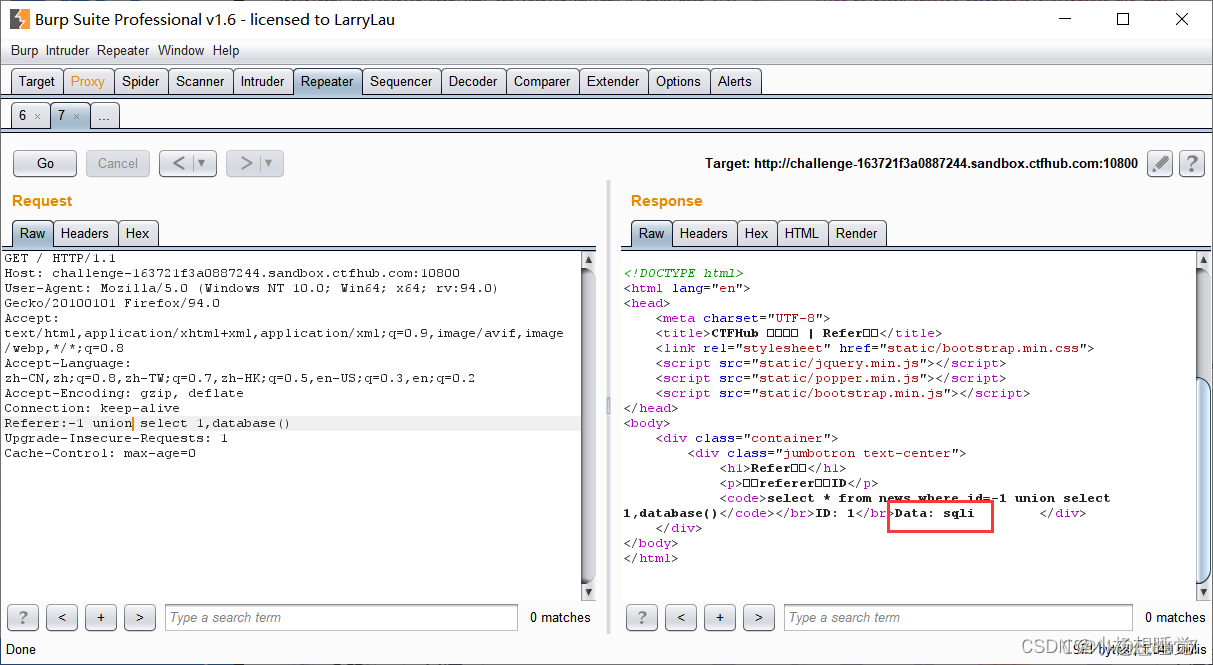
Task: Select the response Render view tab
Action: [x=857, y=233]
